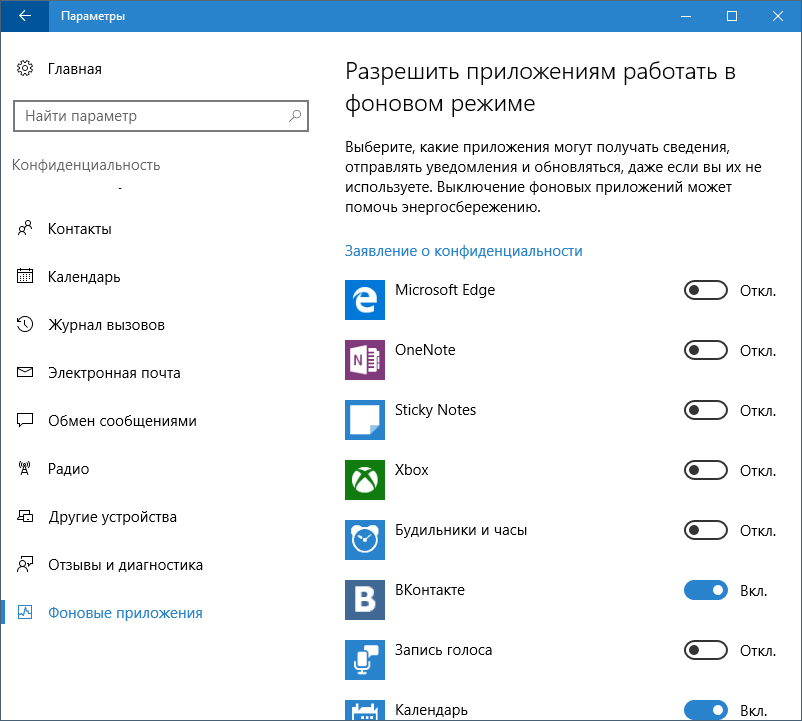Switch on Sticky Notes background toggle

(706, 411)
